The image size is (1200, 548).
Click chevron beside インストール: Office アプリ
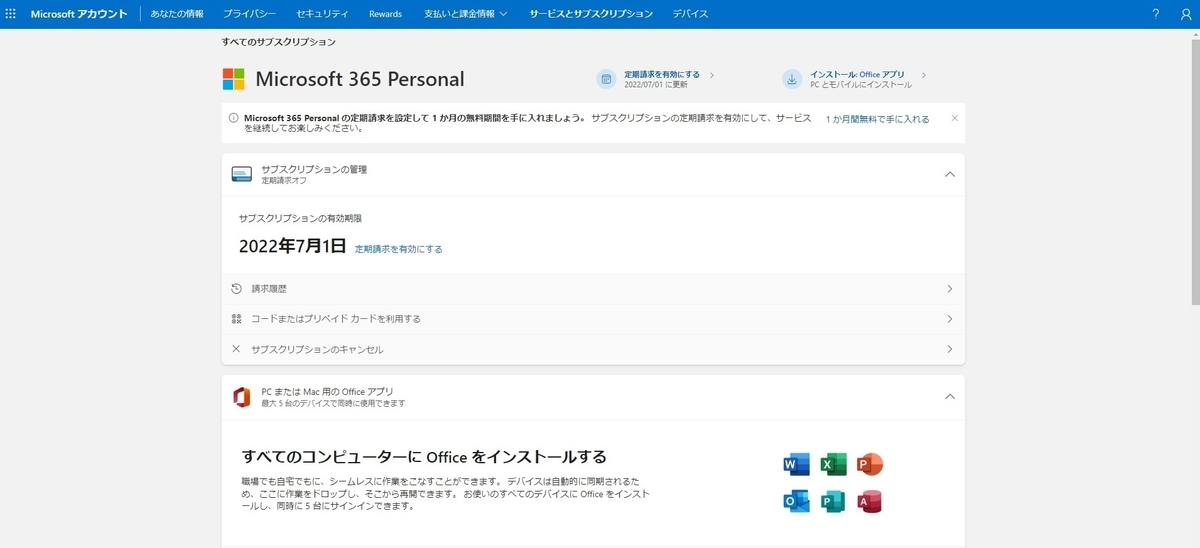[x=923, y=74]
